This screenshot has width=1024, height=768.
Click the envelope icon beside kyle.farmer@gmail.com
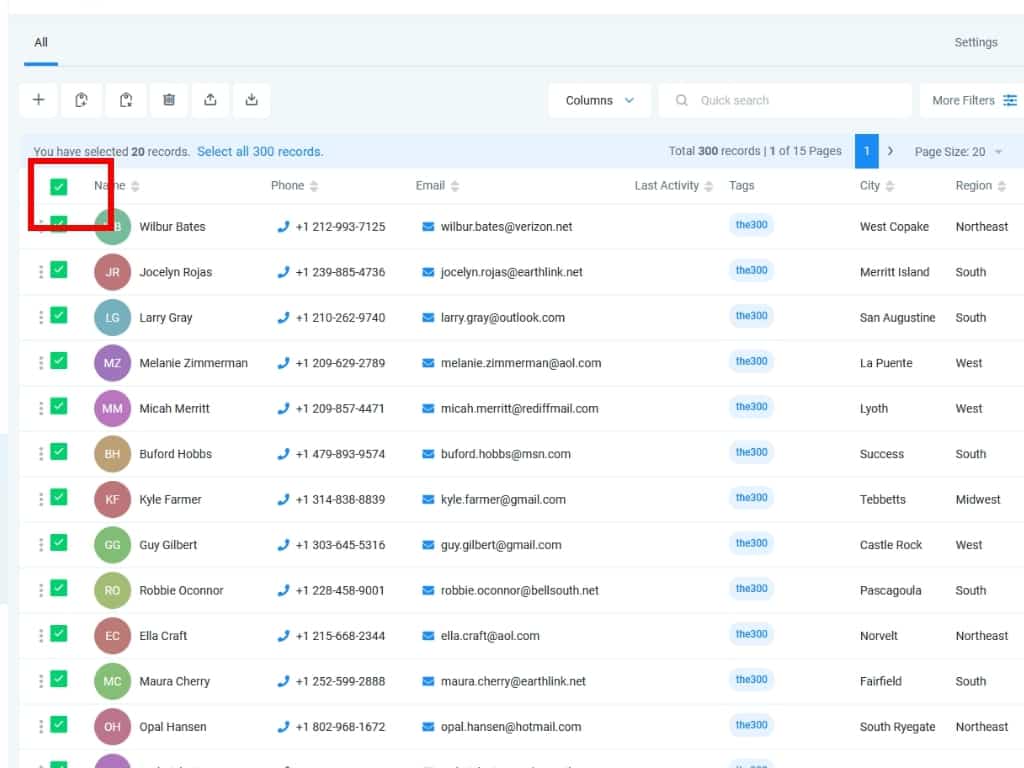coord(428,500)
